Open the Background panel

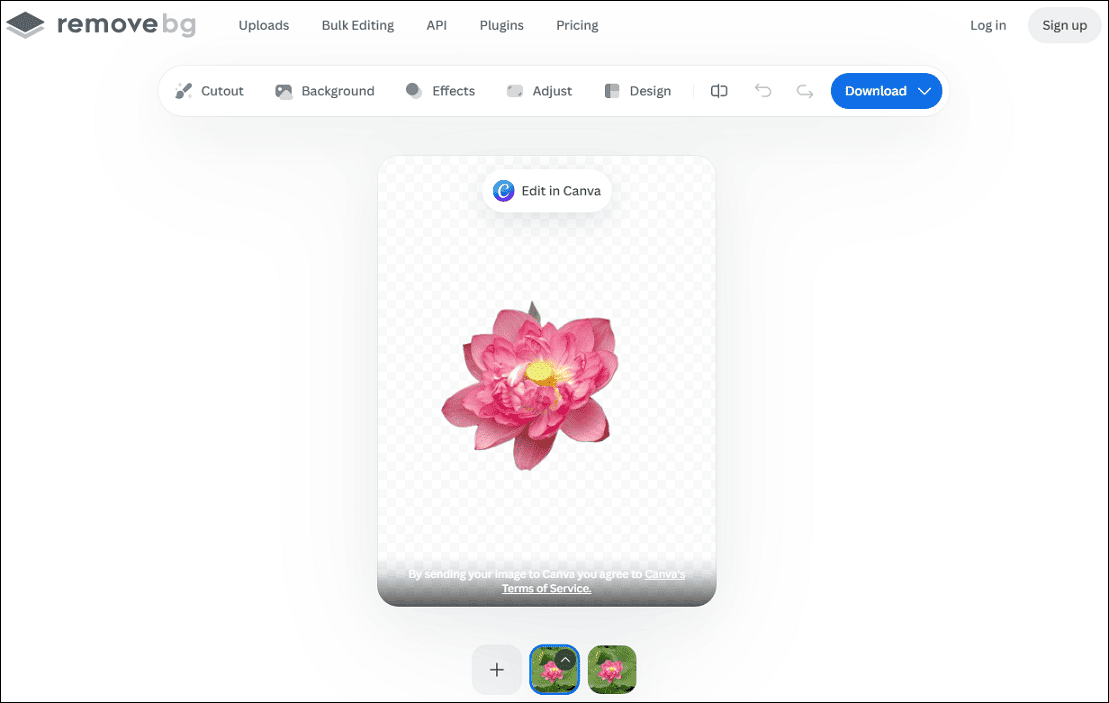(x=324, y=91)
